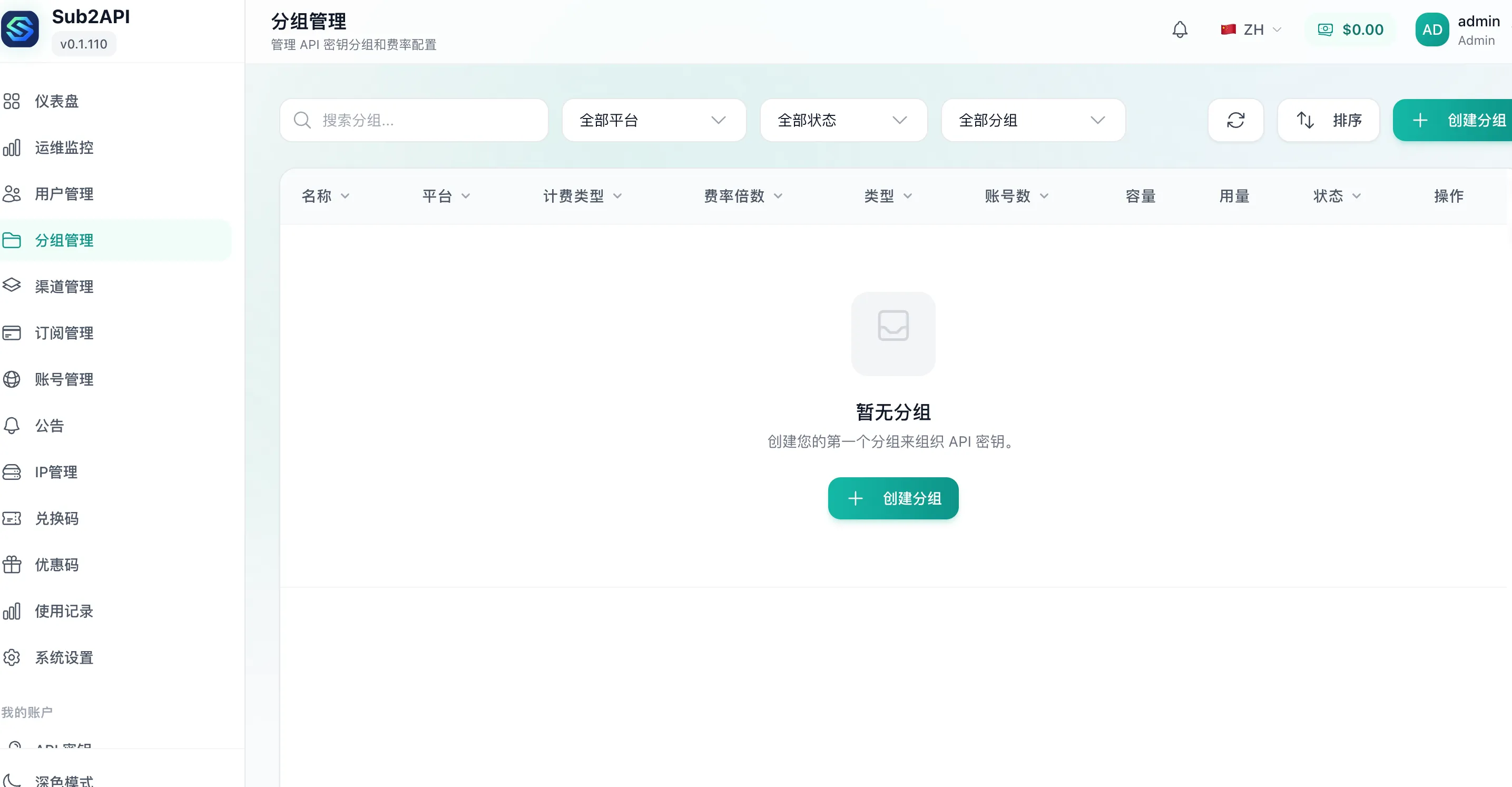The height and width of the screenshot is (787, 1512).
Task: Click the Sub2API logo icon
Action: pos(21,29)
